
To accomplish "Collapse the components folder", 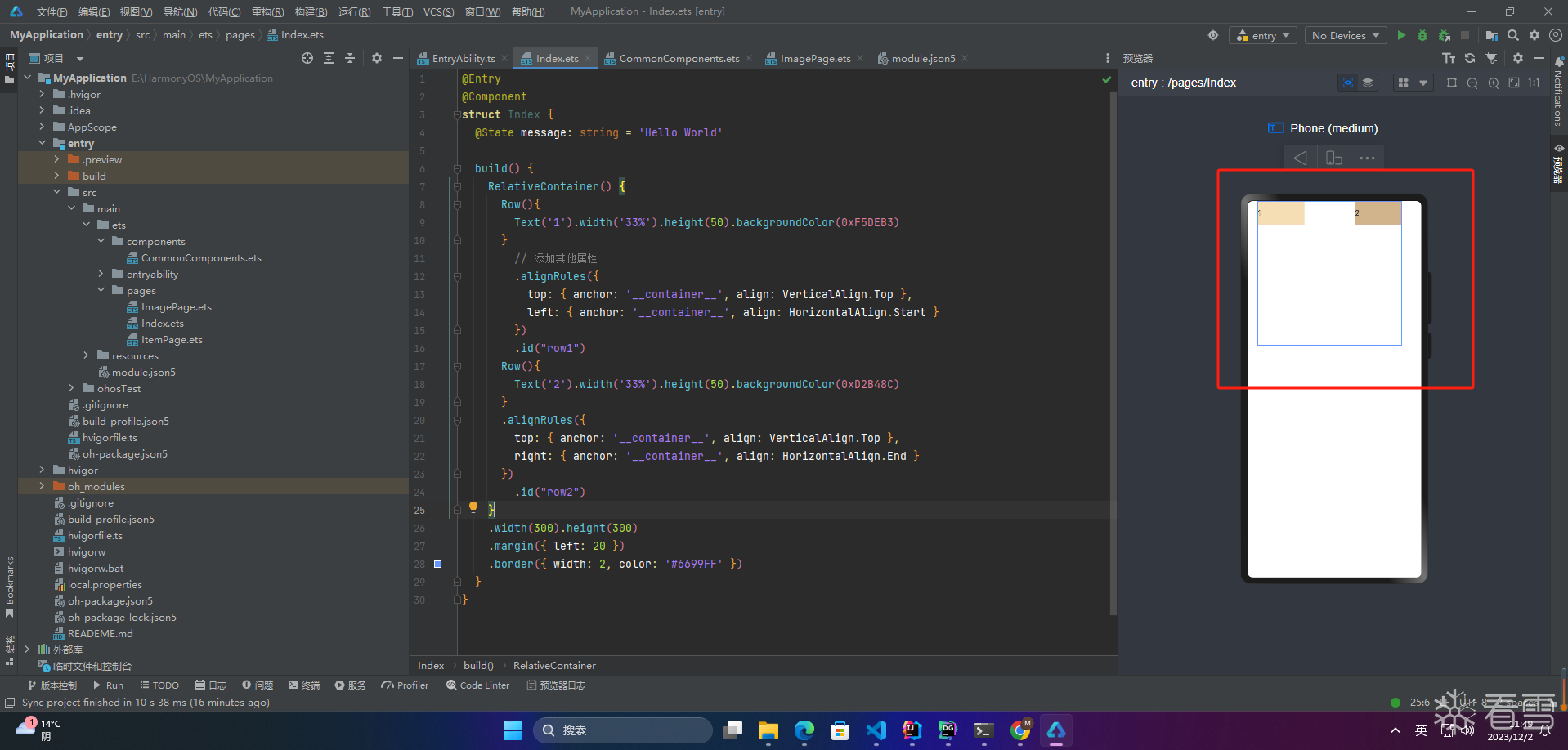I will [x=101, y=241].
